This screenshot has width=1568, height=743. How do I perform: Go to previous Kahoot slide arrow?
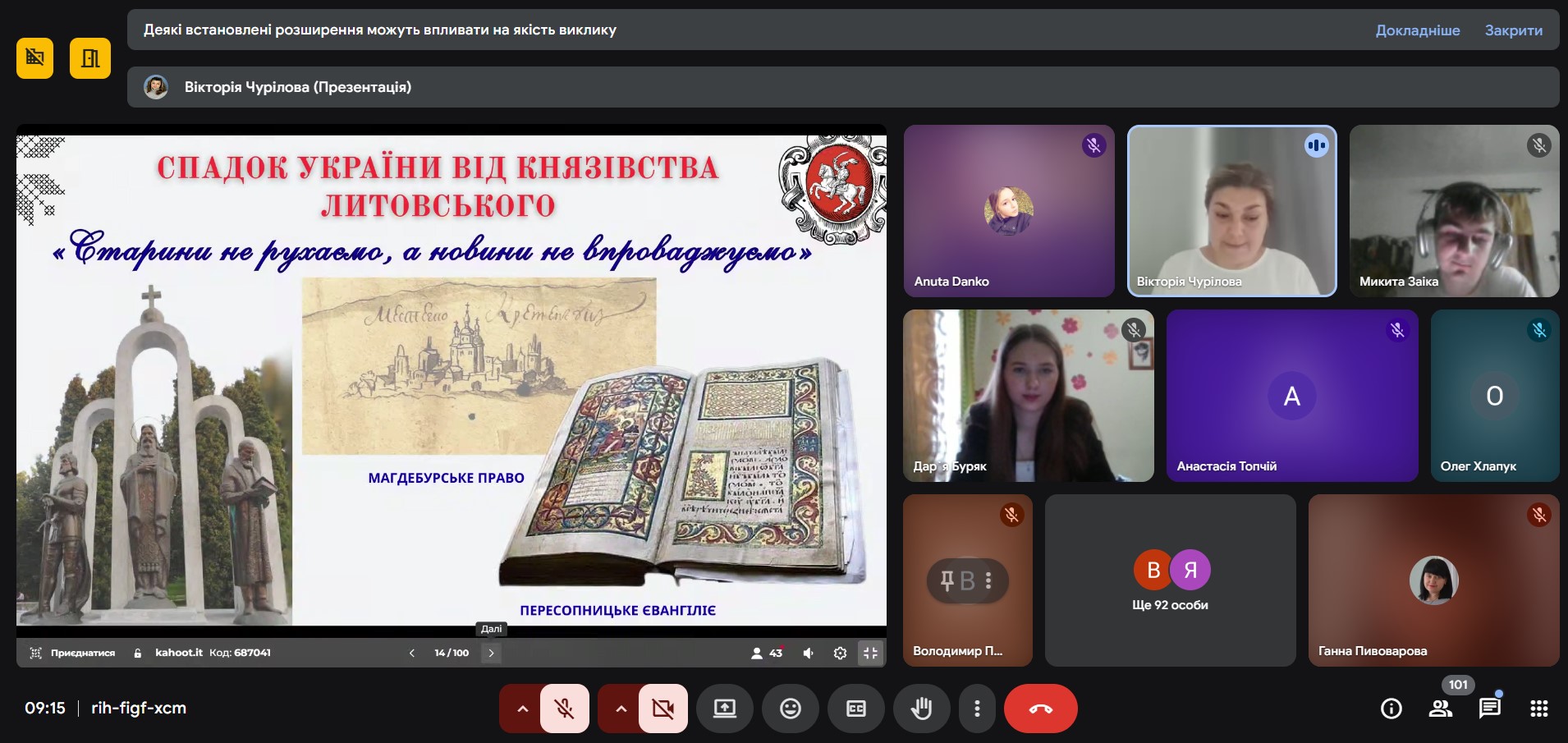click(x=412, y=653)
